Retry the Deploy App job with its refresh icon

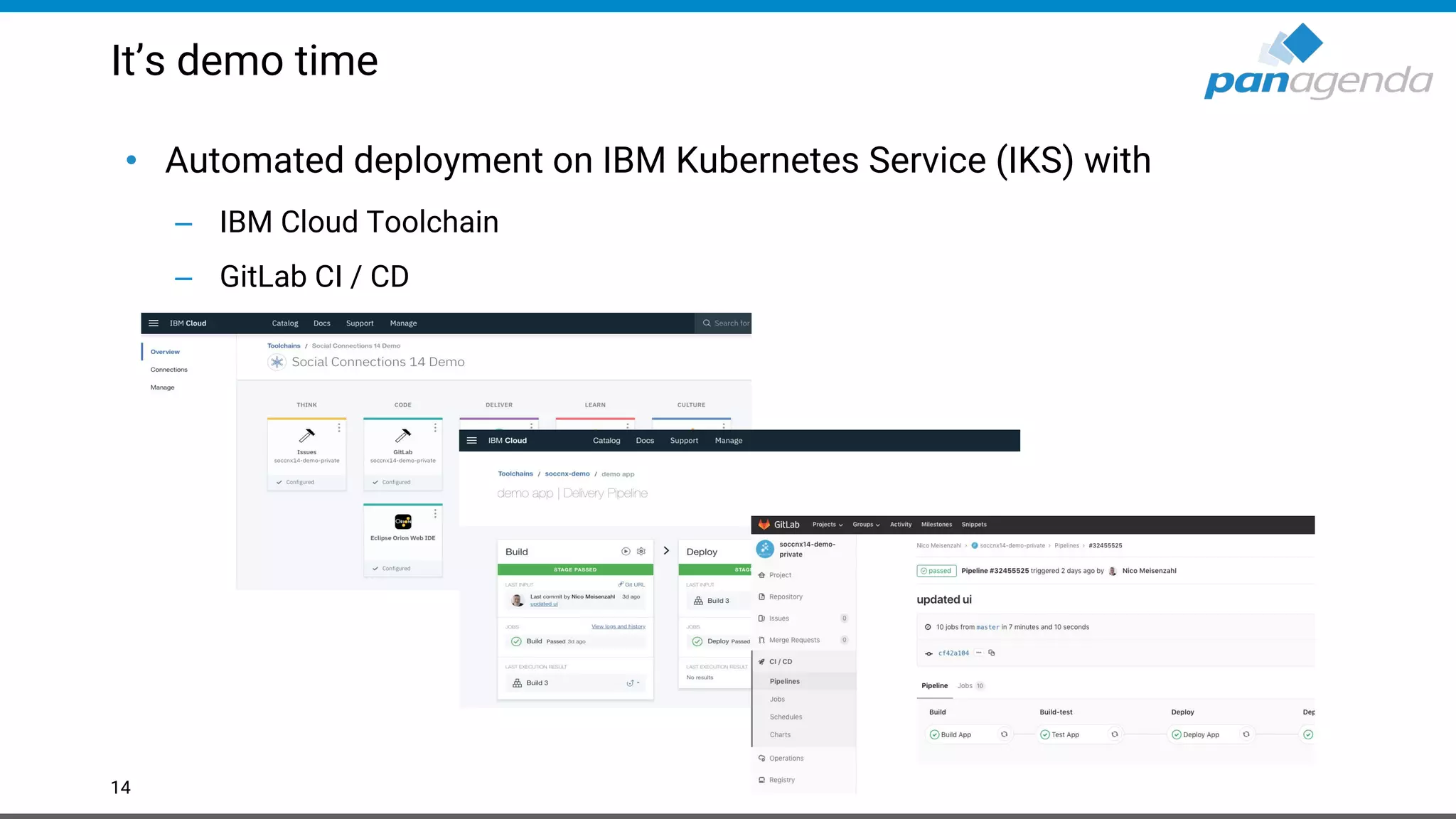click(x=1246, y=734)
